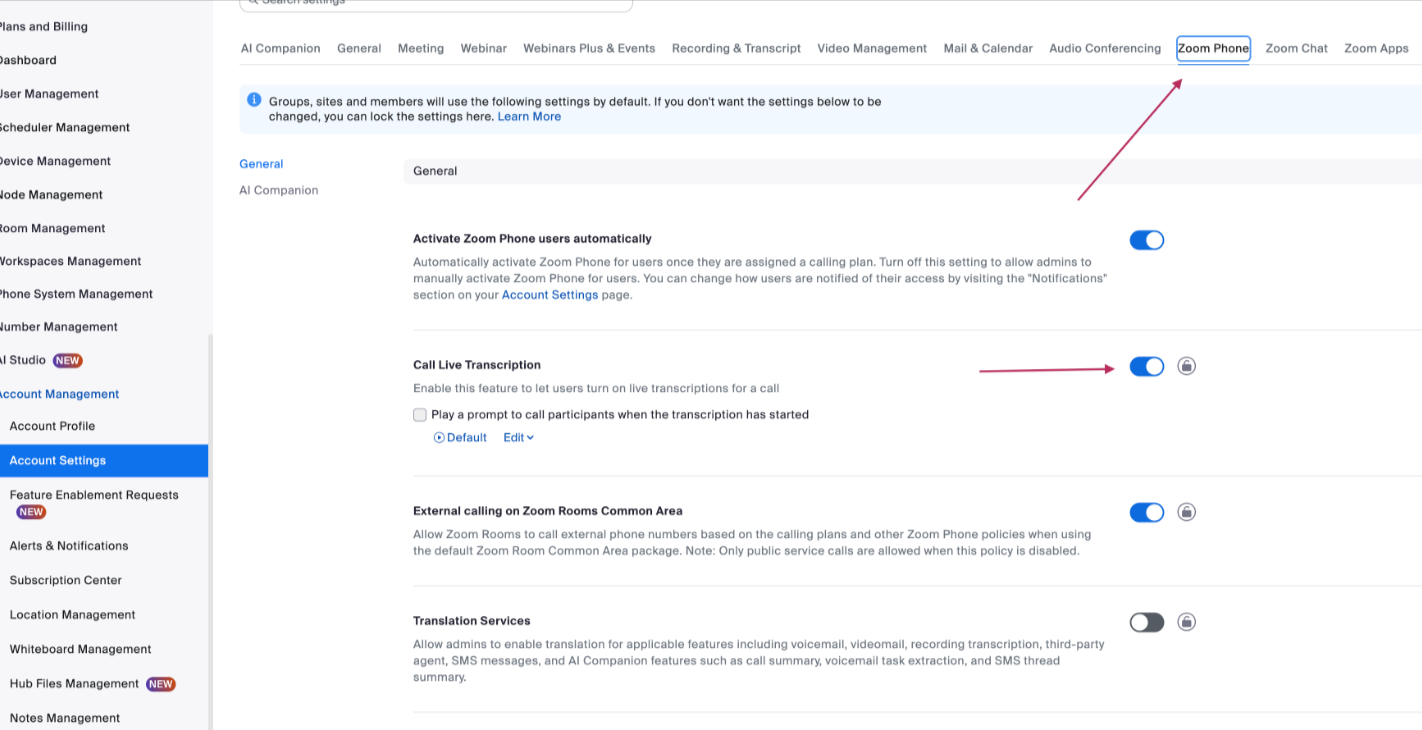Open Plans and Billing in the sidebar
This screenshot has height=730, width=1422.
pos(42,26)
